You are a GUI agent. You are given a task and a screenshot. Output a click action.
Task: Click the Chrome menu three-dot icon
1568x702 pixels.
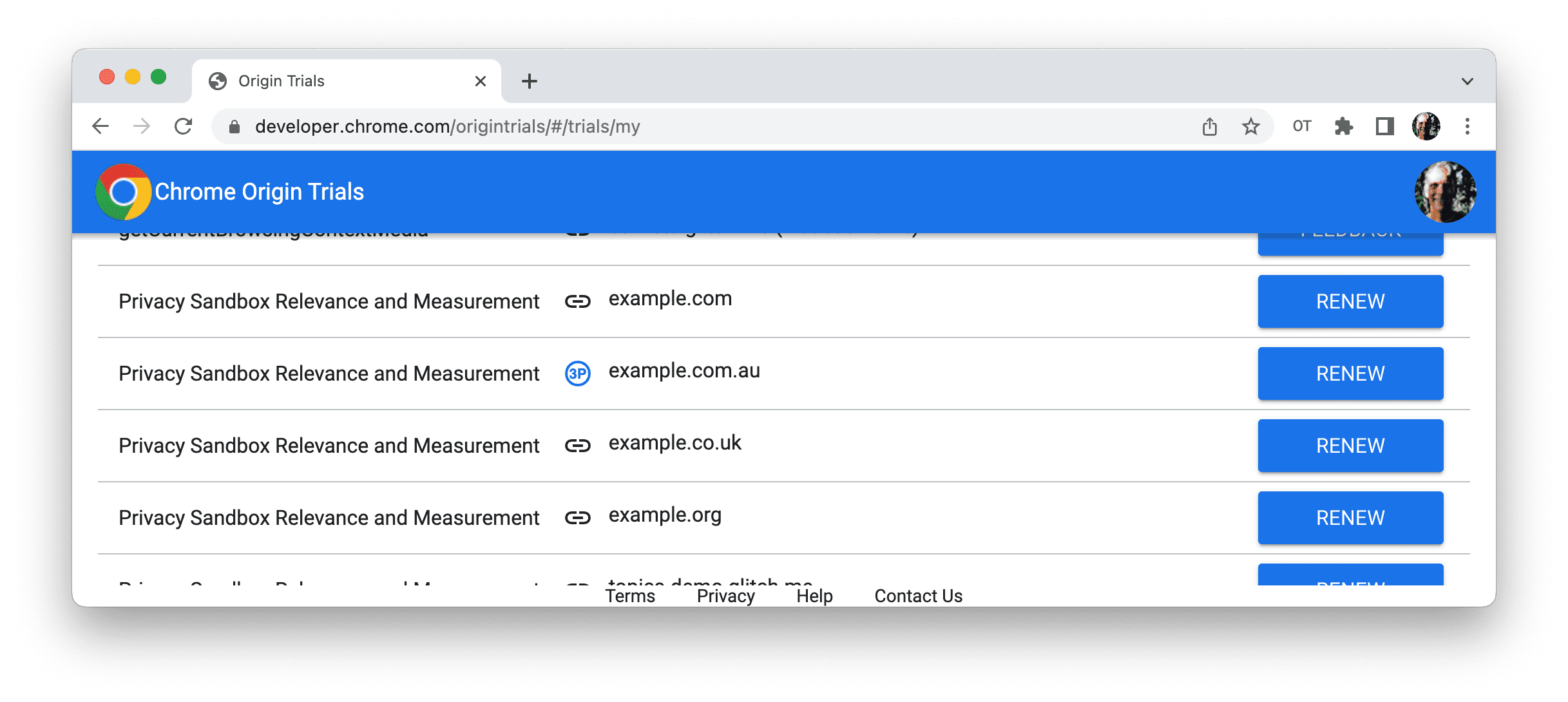(1468, 126)
